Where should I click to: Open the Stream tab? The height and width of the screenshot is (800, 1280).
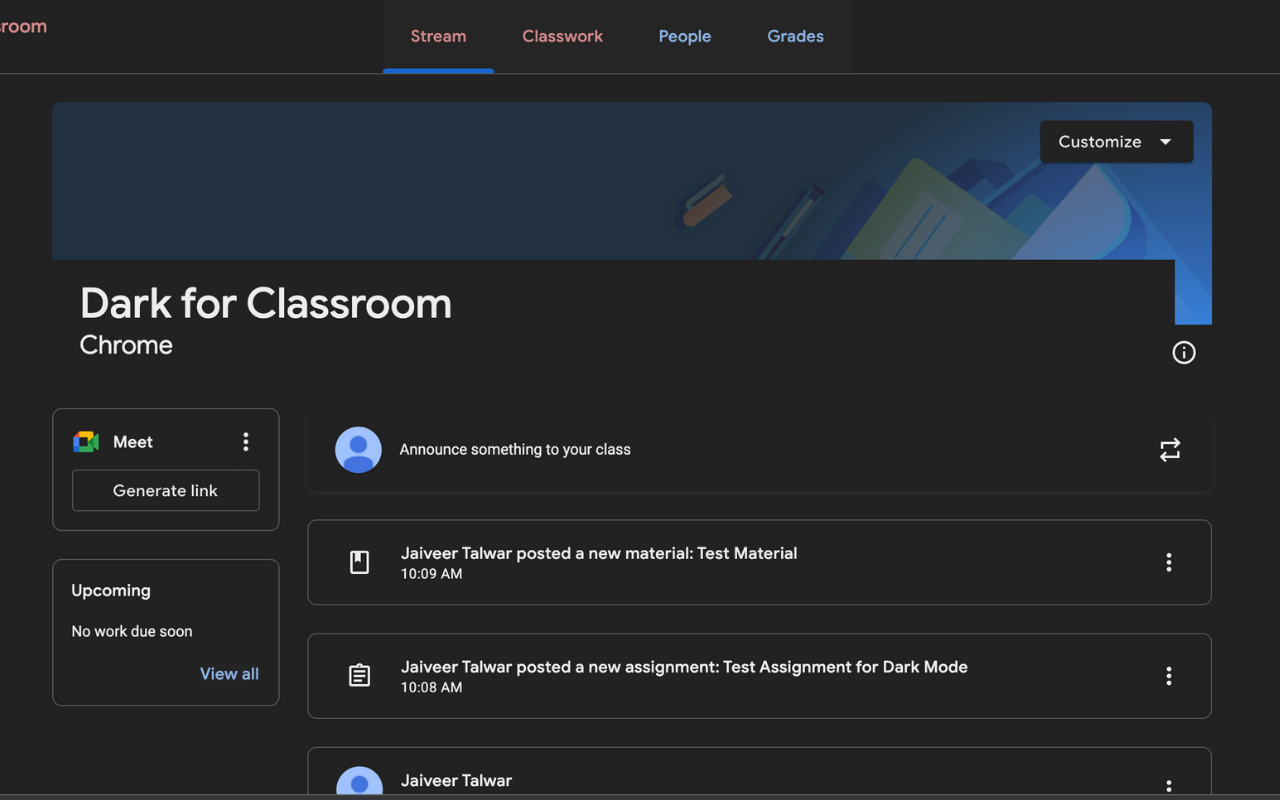[x=438, y=36]
